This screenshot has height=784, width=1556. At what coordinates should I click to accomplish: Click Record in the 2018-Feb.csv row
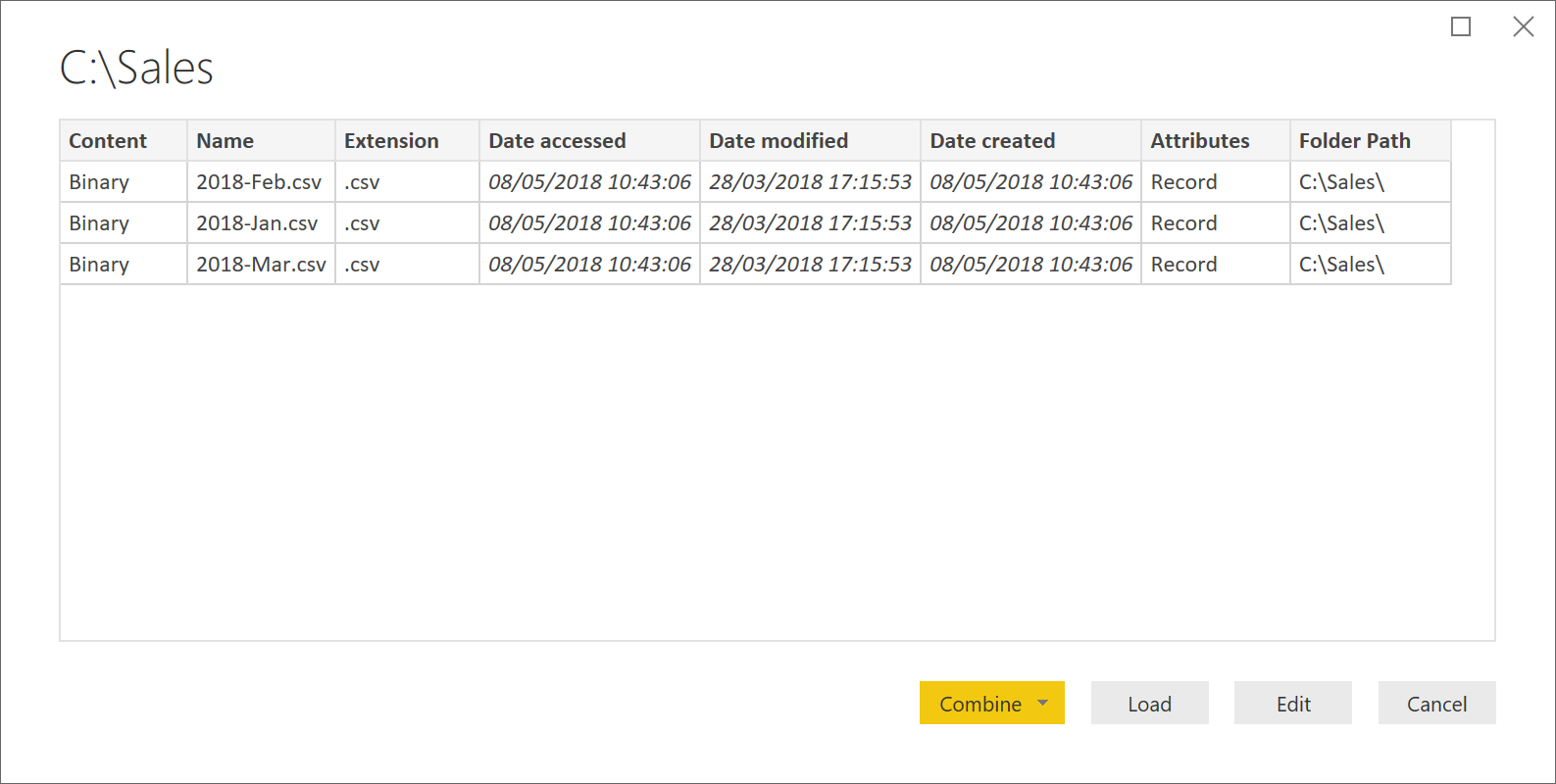click(1183, 182)
